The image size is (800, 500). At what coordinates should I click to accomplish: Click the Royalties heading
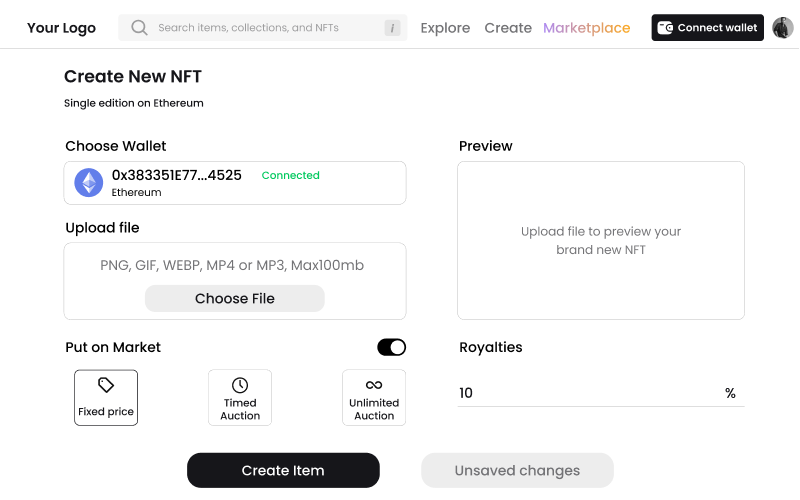(491, 347)
